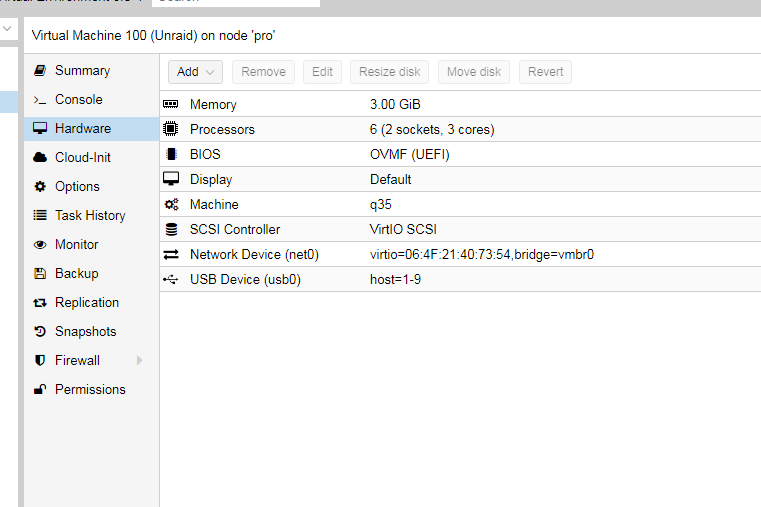Click the Remove button
Screen dimensions: 761x507
pos(264,72)
